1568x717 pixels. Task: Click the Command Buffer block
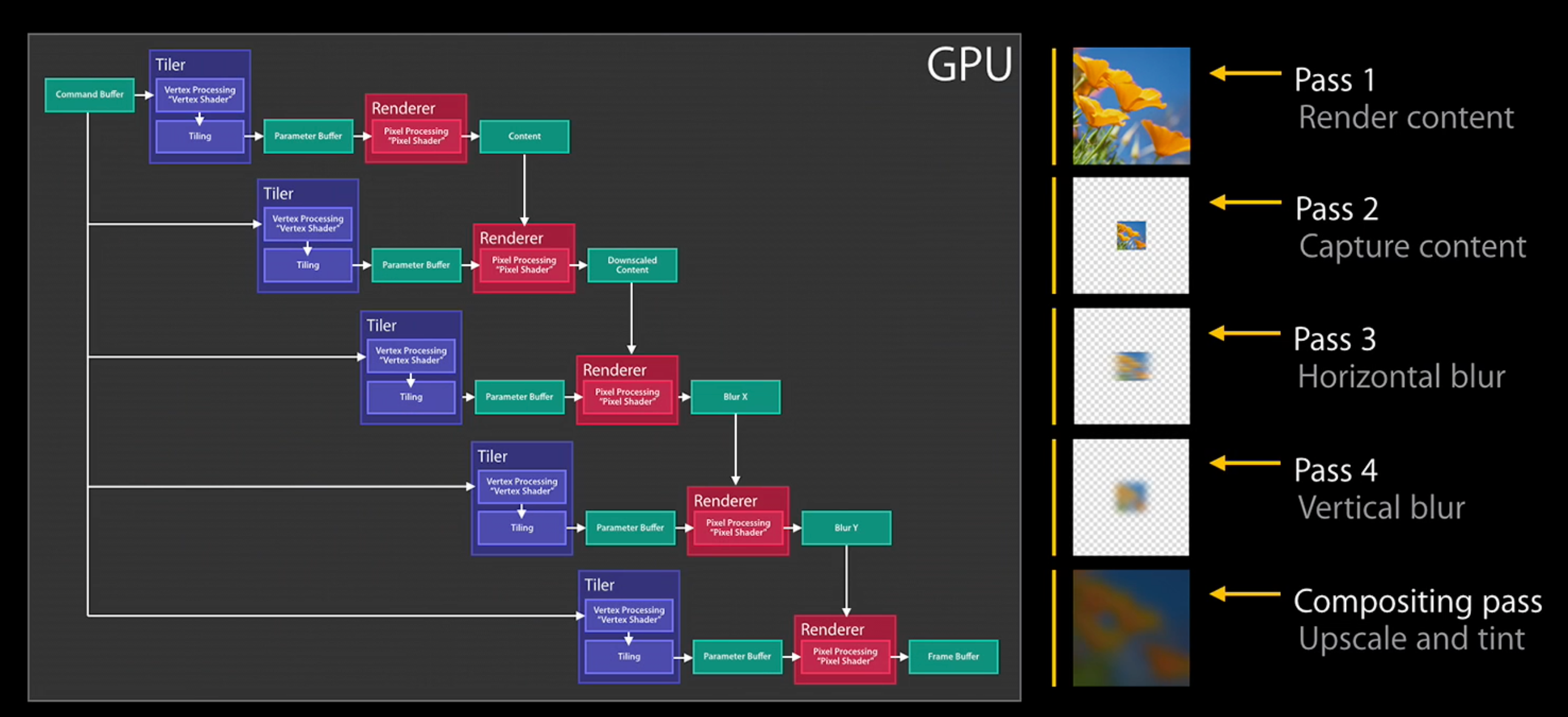pyautogui.click(x=89, y=95)
